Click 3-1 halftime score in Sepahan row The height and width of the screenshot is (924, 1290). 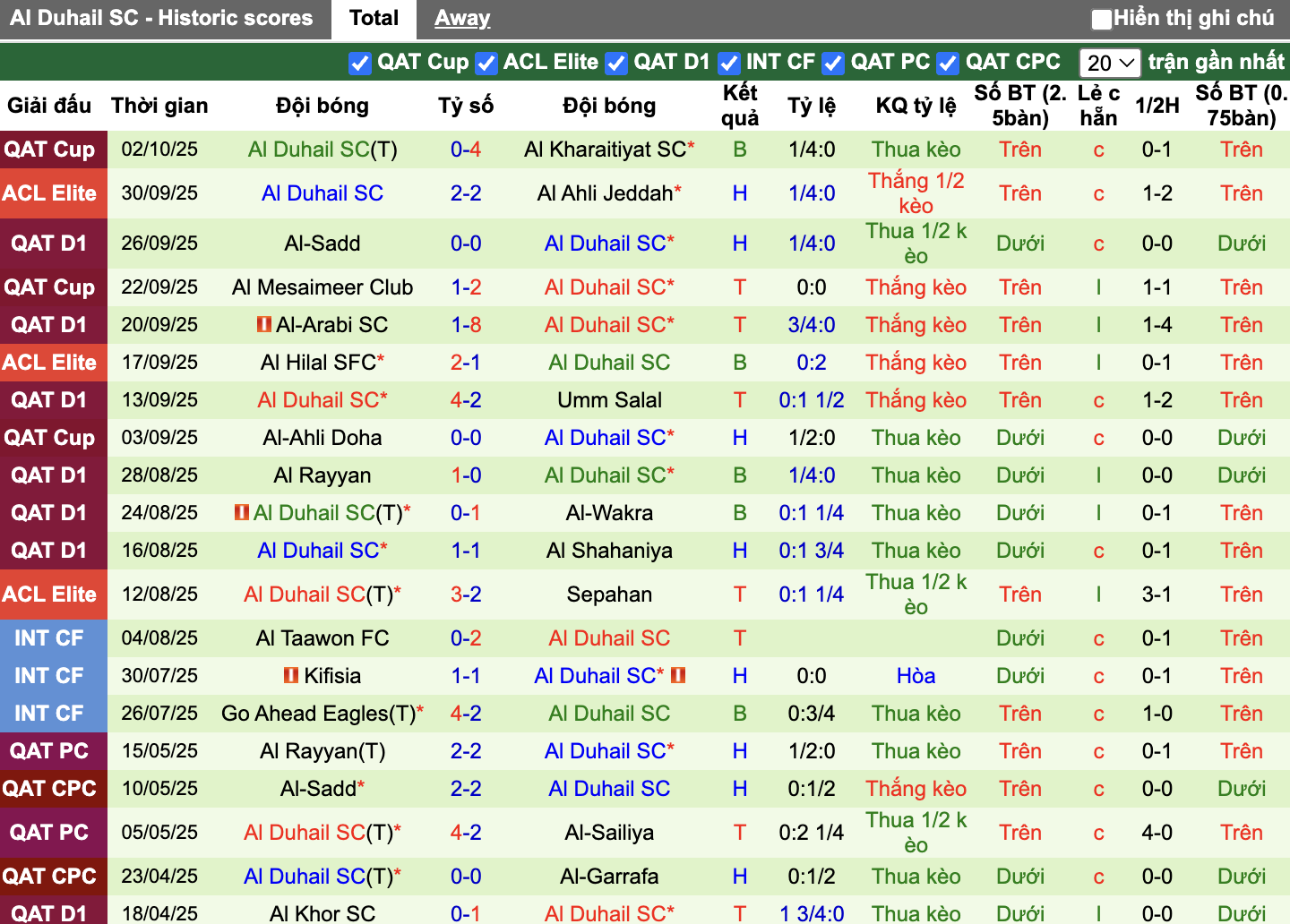point(1157,595)
